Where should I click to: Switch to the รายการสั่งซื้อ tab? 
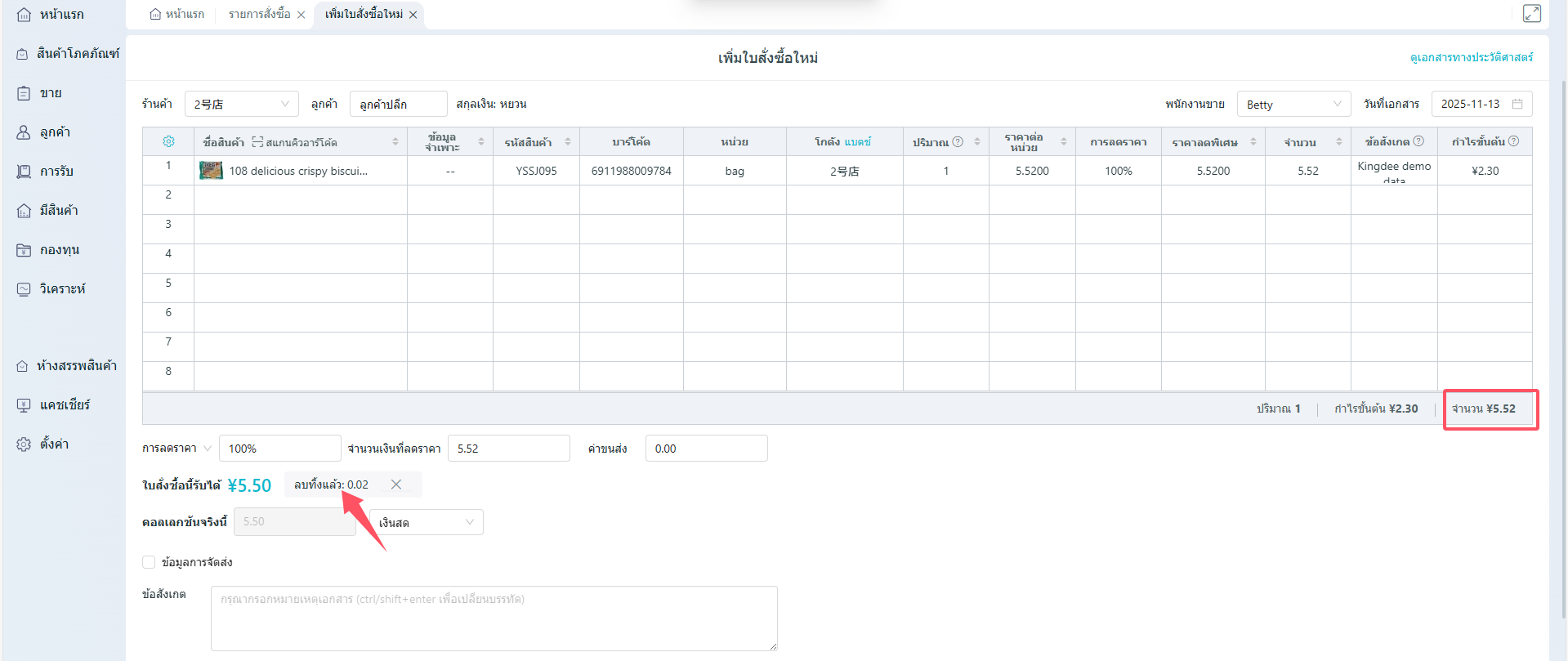click(259, 15)
